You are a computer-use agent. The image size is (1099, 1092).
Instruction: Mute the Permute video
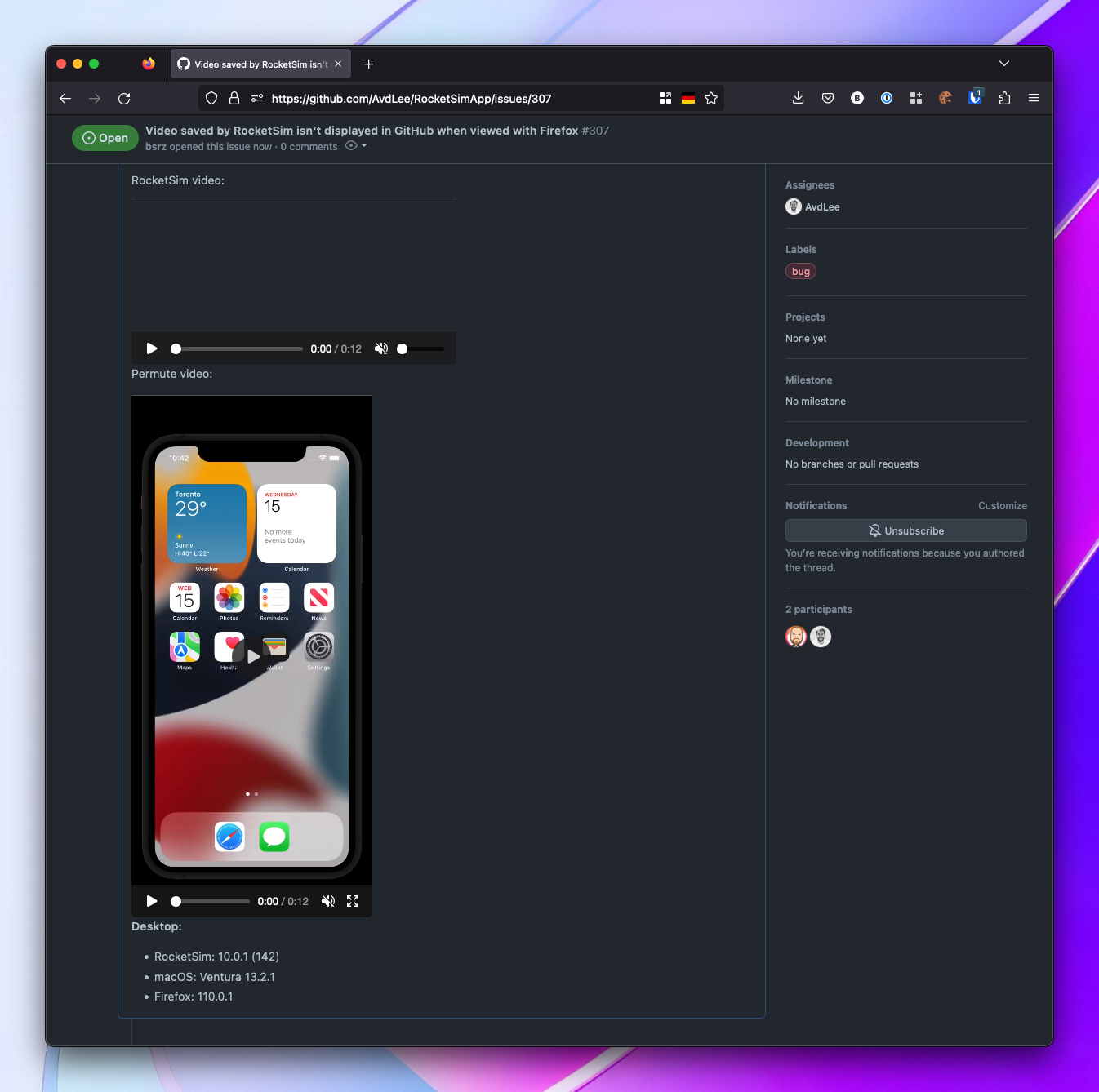tap(328, 901)
